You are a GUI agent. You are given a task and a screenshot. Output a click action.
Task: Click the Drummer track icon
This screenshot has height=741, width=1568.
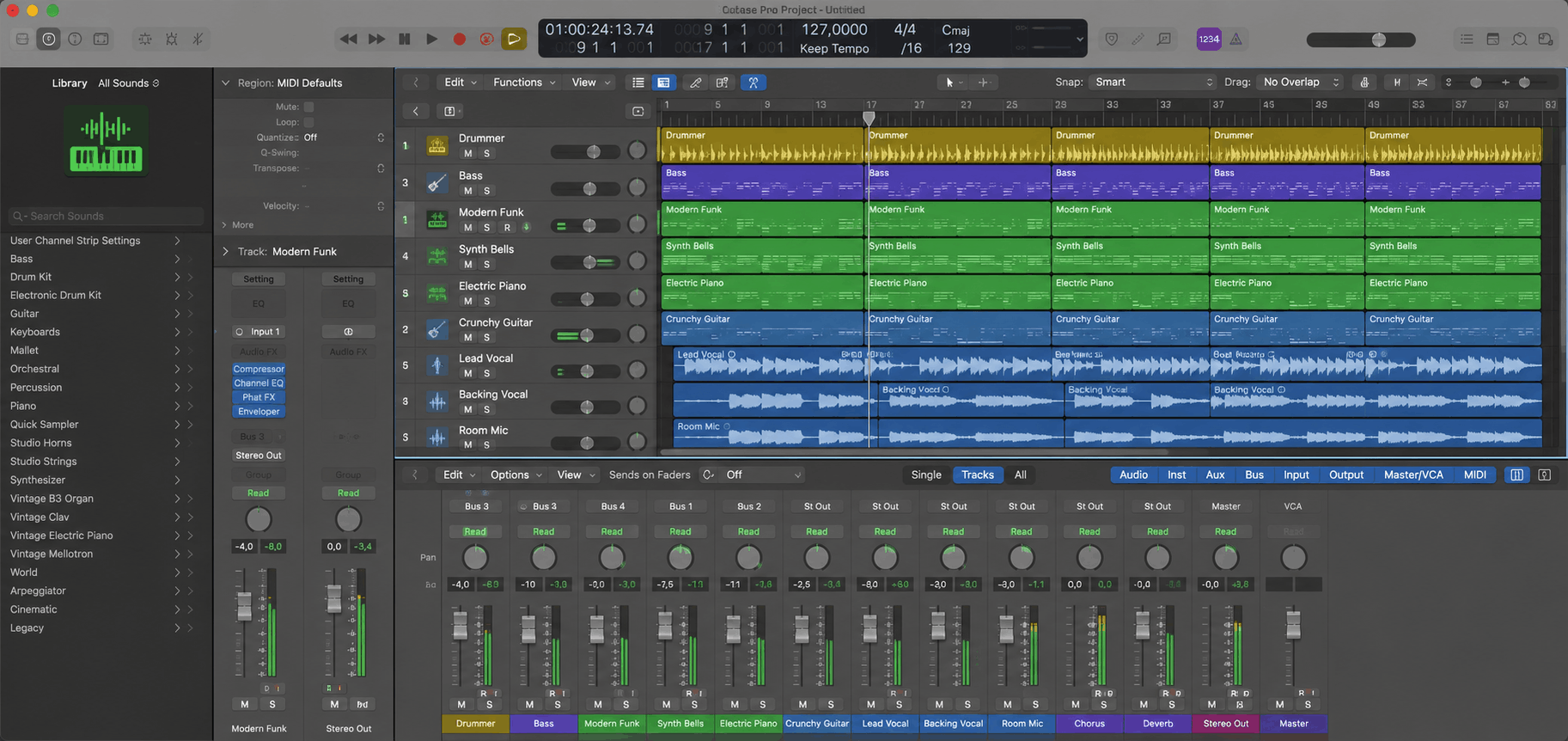click(436, 145)
